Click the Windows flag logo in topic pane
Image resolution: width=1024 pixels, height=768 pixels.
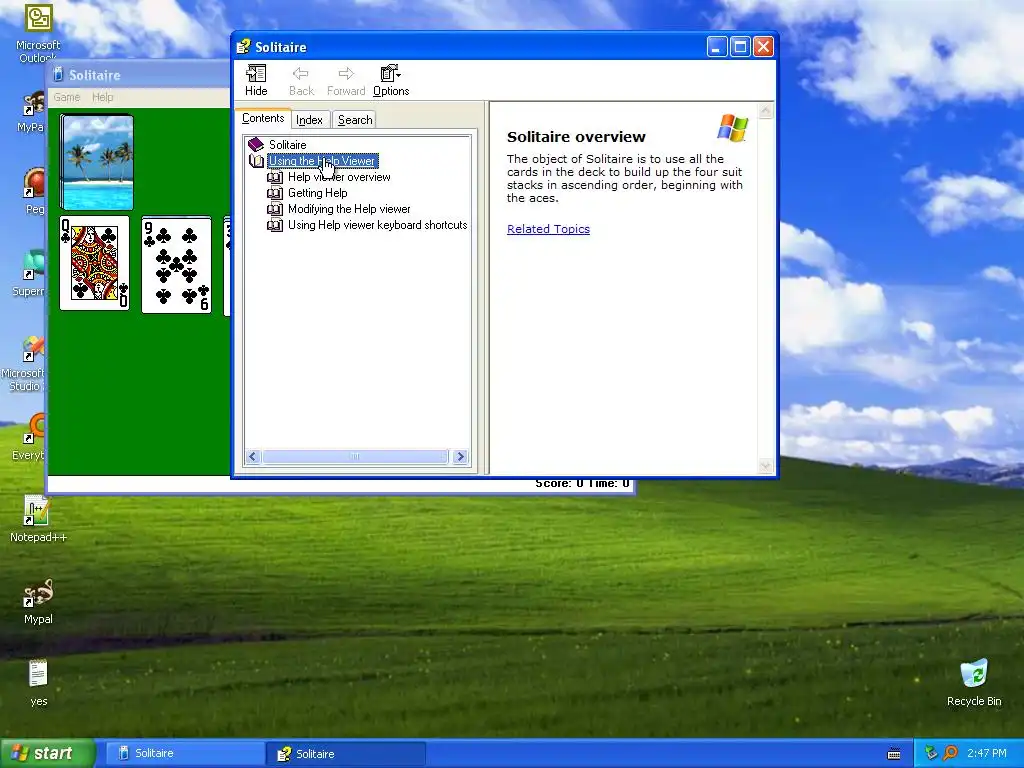[x=732, y=128]
